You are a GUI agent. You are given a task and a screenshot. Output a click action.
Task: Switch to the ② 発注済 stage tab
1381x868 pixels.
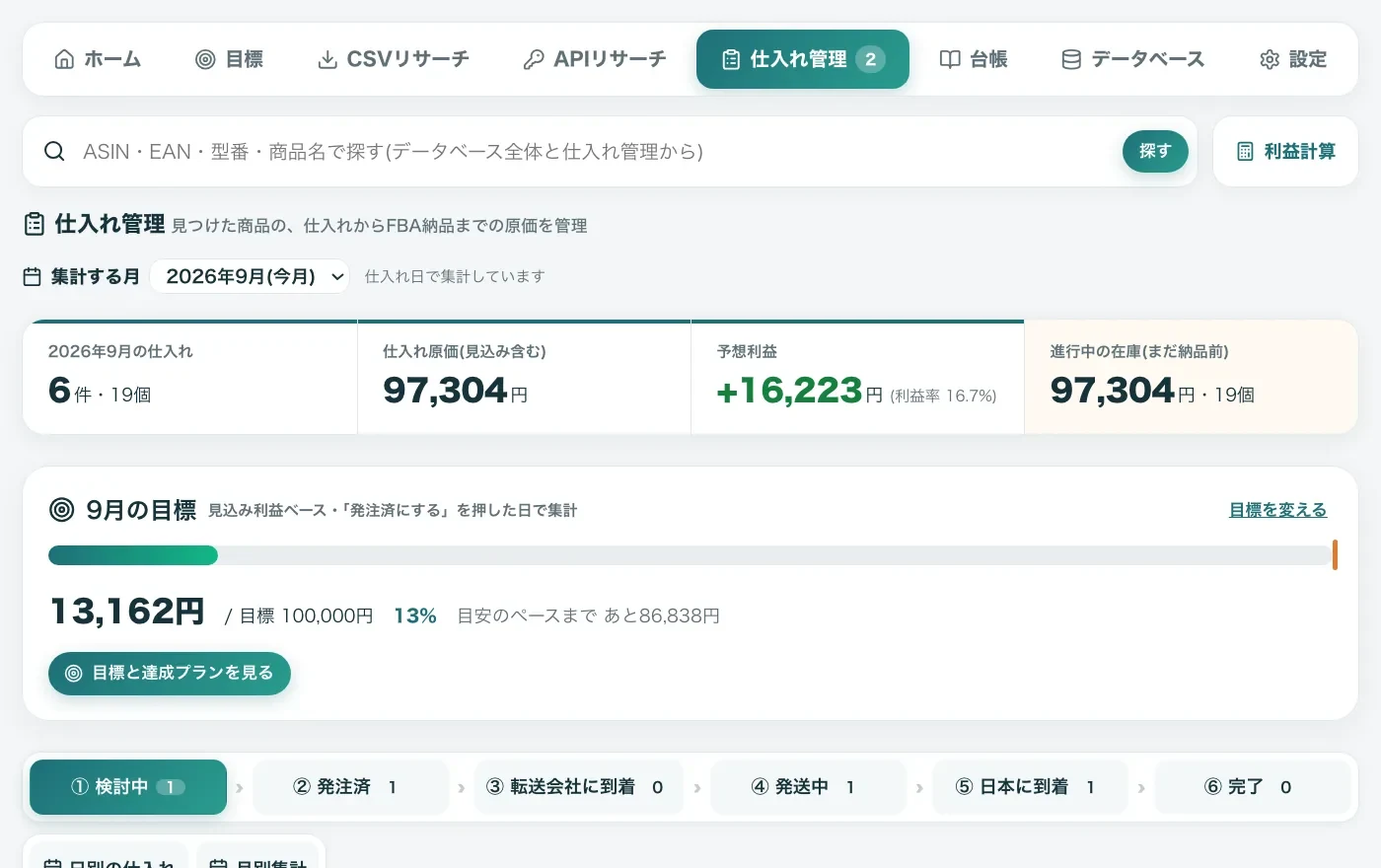click(x=350, y=787)
